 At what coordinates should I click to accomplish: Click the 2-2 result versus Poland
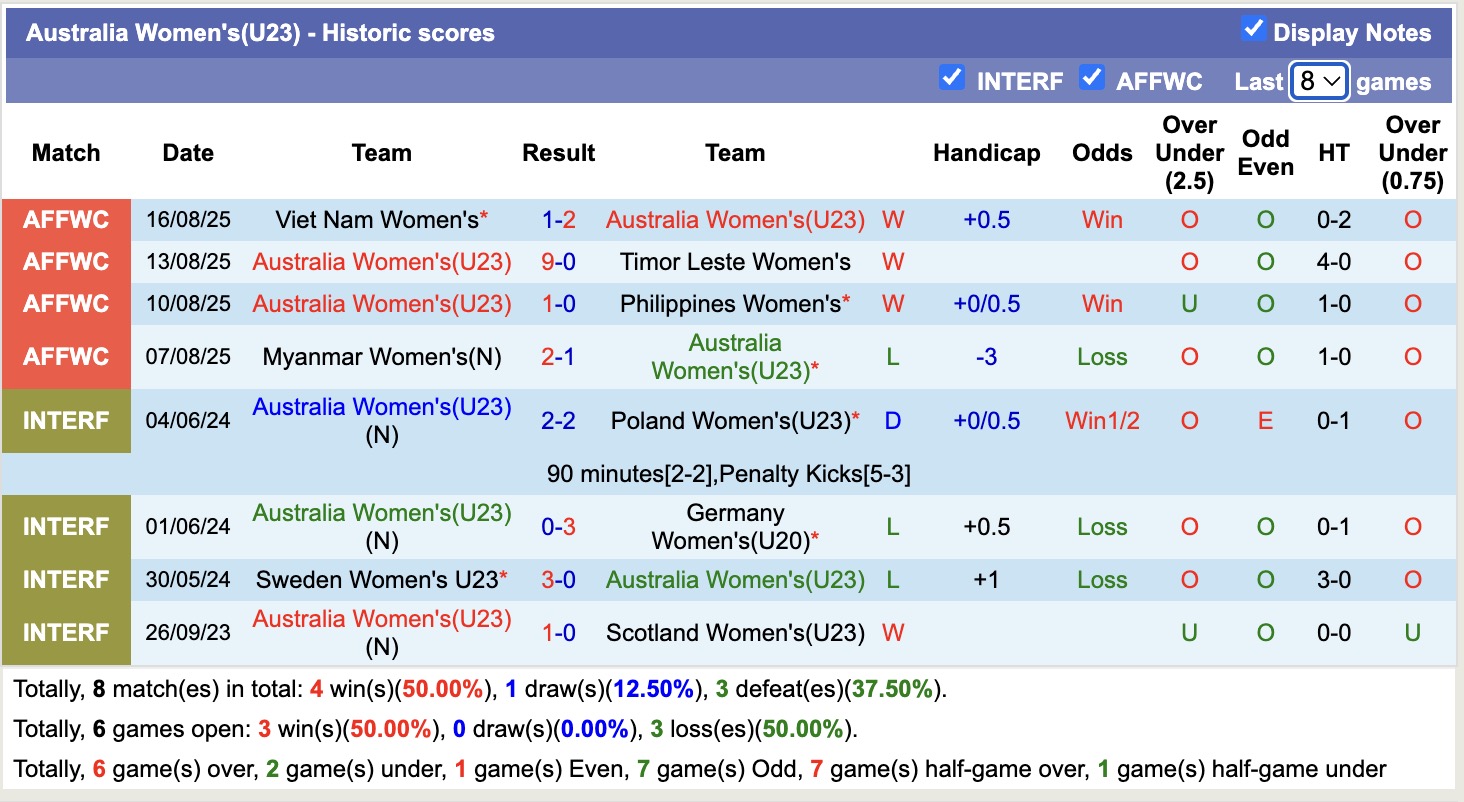pyautogui.click(x=558, y=421)
